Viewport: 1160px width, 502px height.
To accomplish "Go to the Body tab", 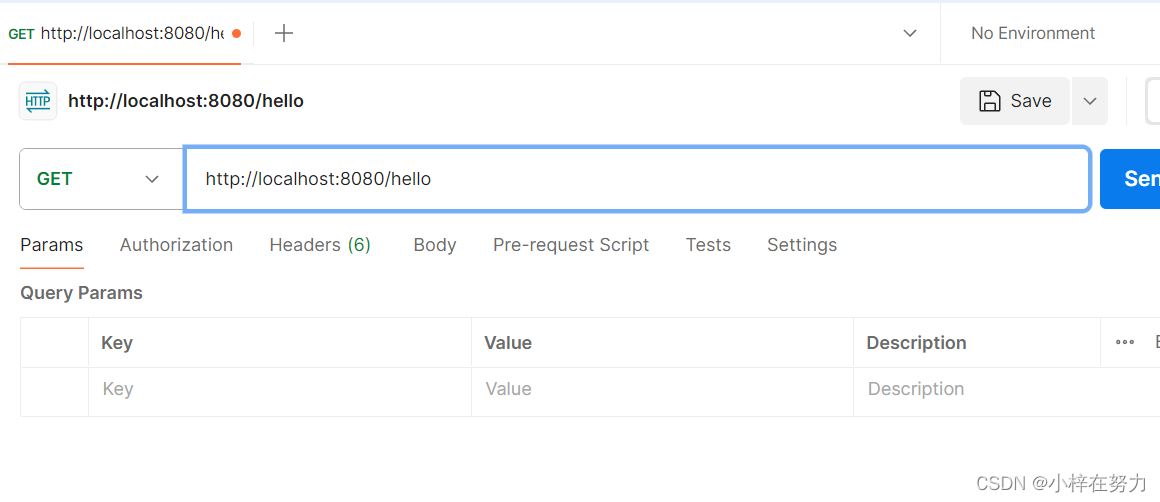I will (x=435, y=245).
